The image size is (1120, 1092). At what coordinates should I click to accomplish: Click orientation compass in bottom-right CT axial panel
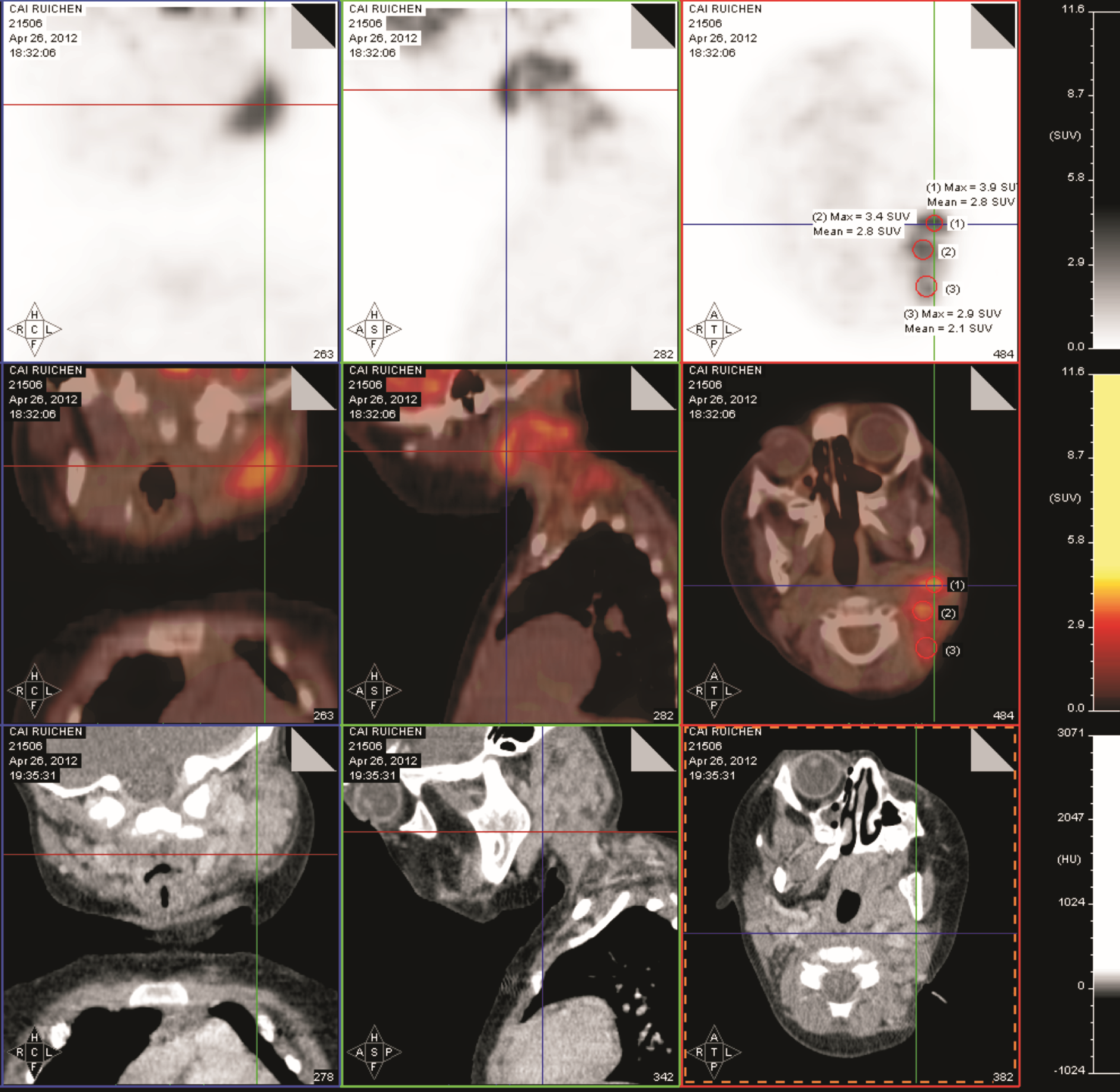click(x=713, y=1052)
